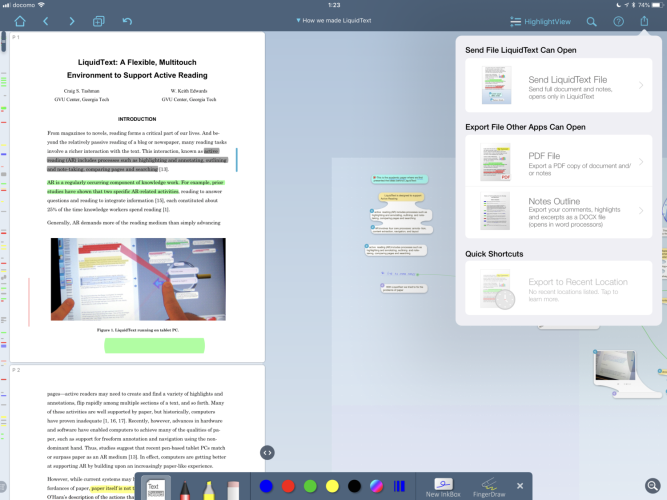The image size is (667, 500).
Task: Select the red pen tool
Action: coord(184,487)
